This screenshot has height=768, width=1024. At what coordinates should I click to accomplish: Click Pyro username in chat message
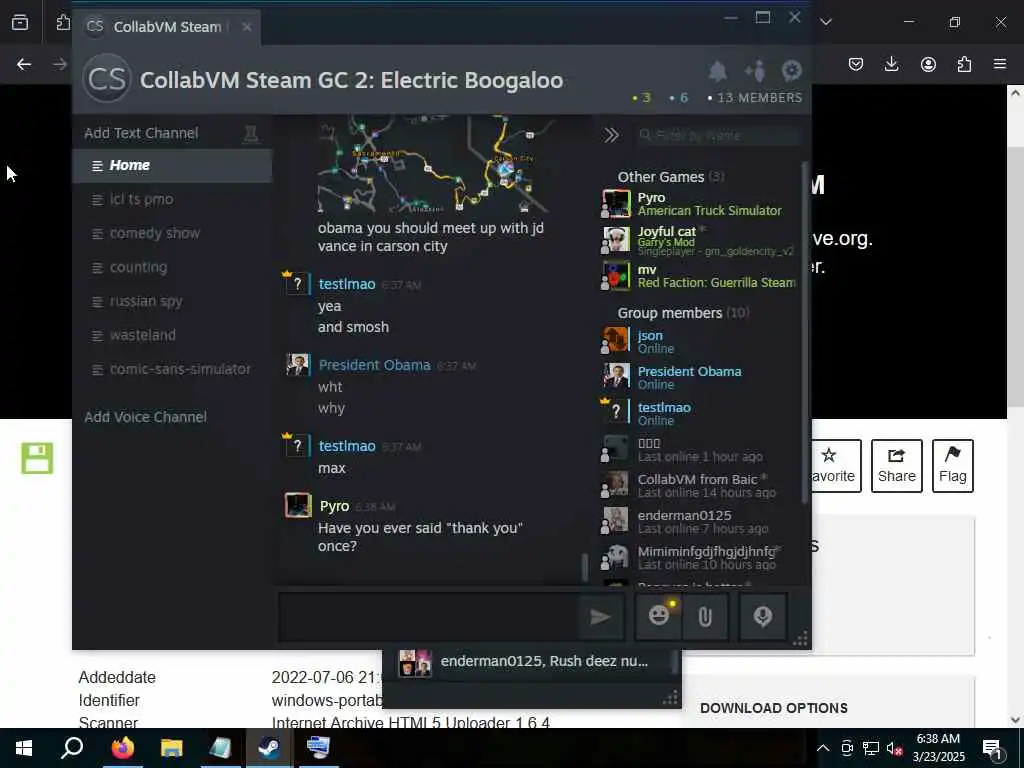coord(334,506)
